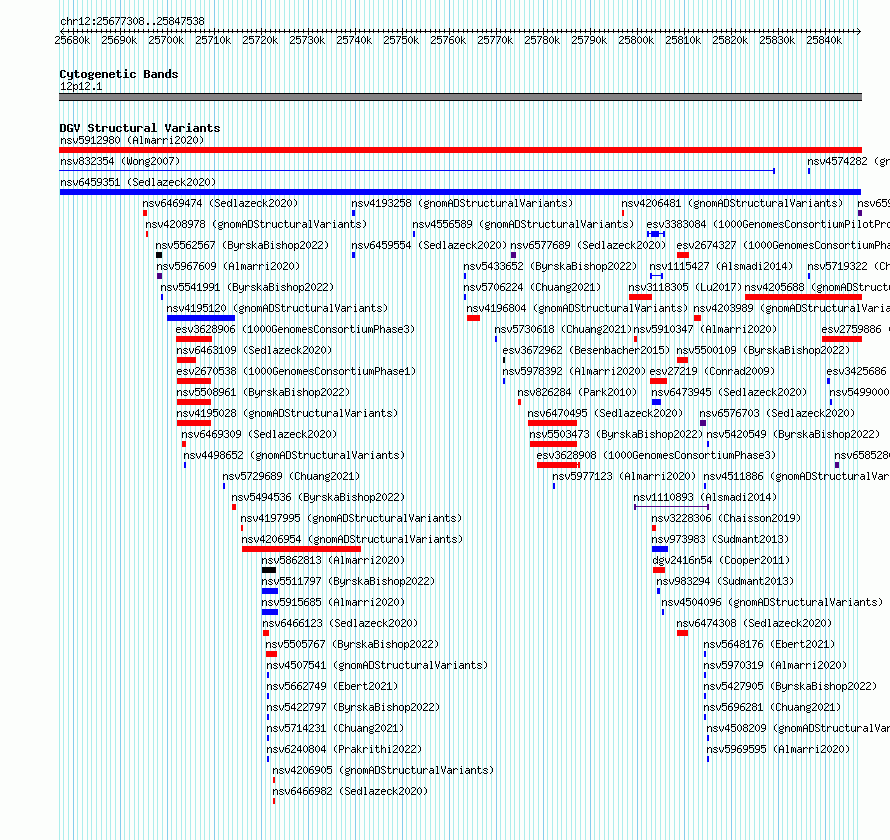Viewport: 890px width, 840px height.
Task: Select nsv973983 (Sudmant2013) label
Action: [720, 539]
